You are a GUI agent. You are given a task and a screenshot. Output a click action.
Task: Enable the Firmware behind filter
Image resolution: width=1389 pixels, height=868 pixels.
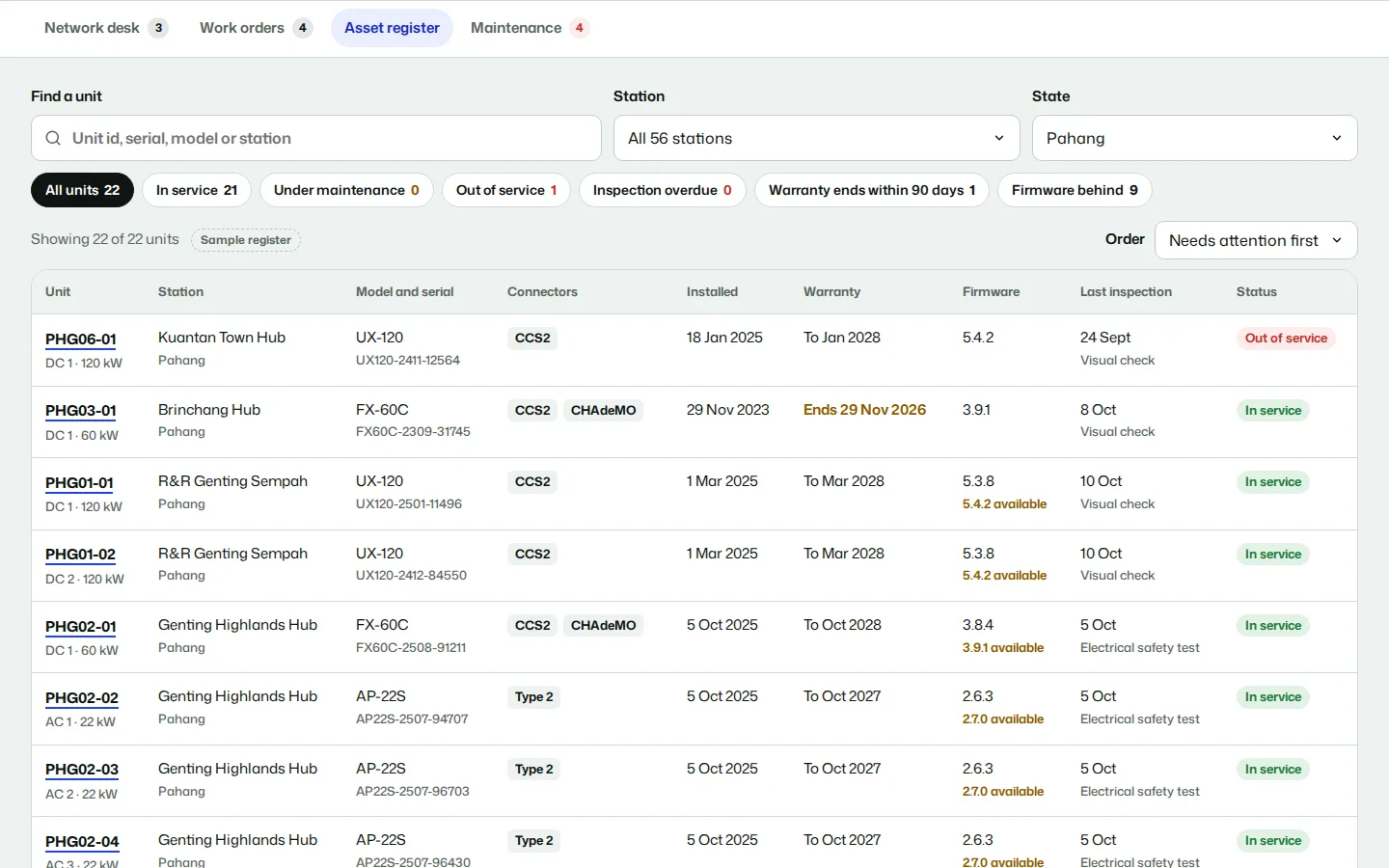(1075, 190)
